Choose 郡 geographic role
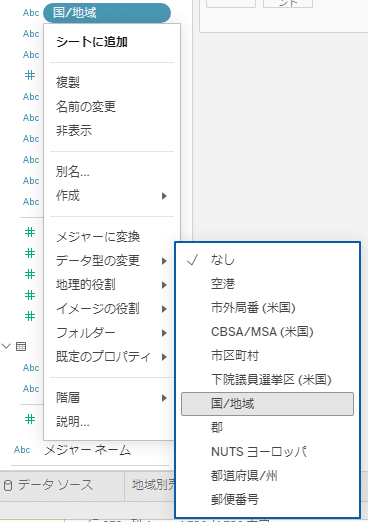 pyautogui.click(x=267, y=428)
